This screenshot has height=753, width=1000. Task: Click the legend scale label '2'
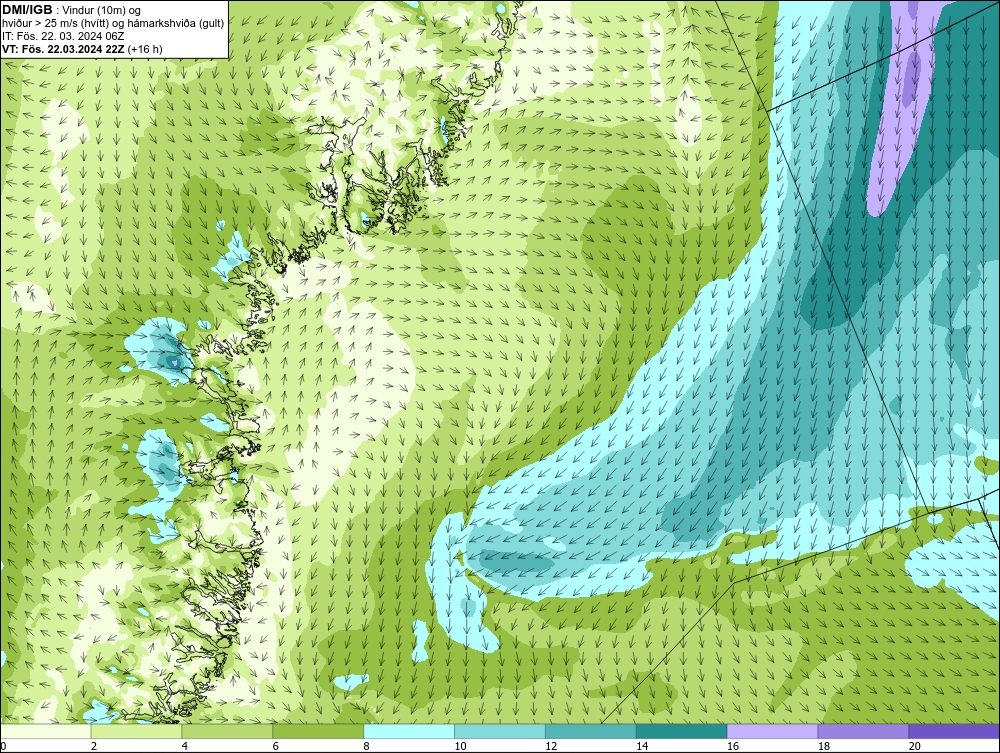point(94,746)
